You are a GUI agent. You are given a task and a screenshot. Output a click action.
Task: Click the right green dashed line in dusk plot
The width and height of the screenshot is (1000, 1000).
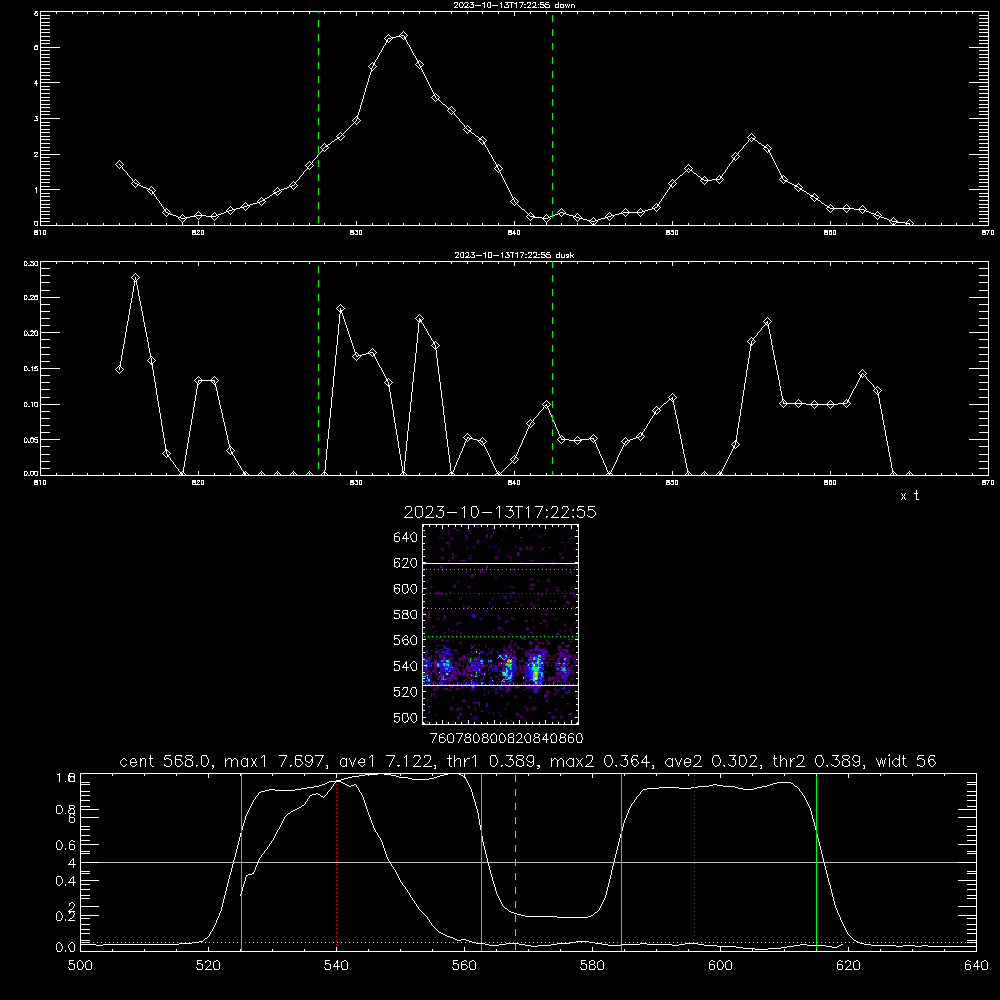point(552,368)
